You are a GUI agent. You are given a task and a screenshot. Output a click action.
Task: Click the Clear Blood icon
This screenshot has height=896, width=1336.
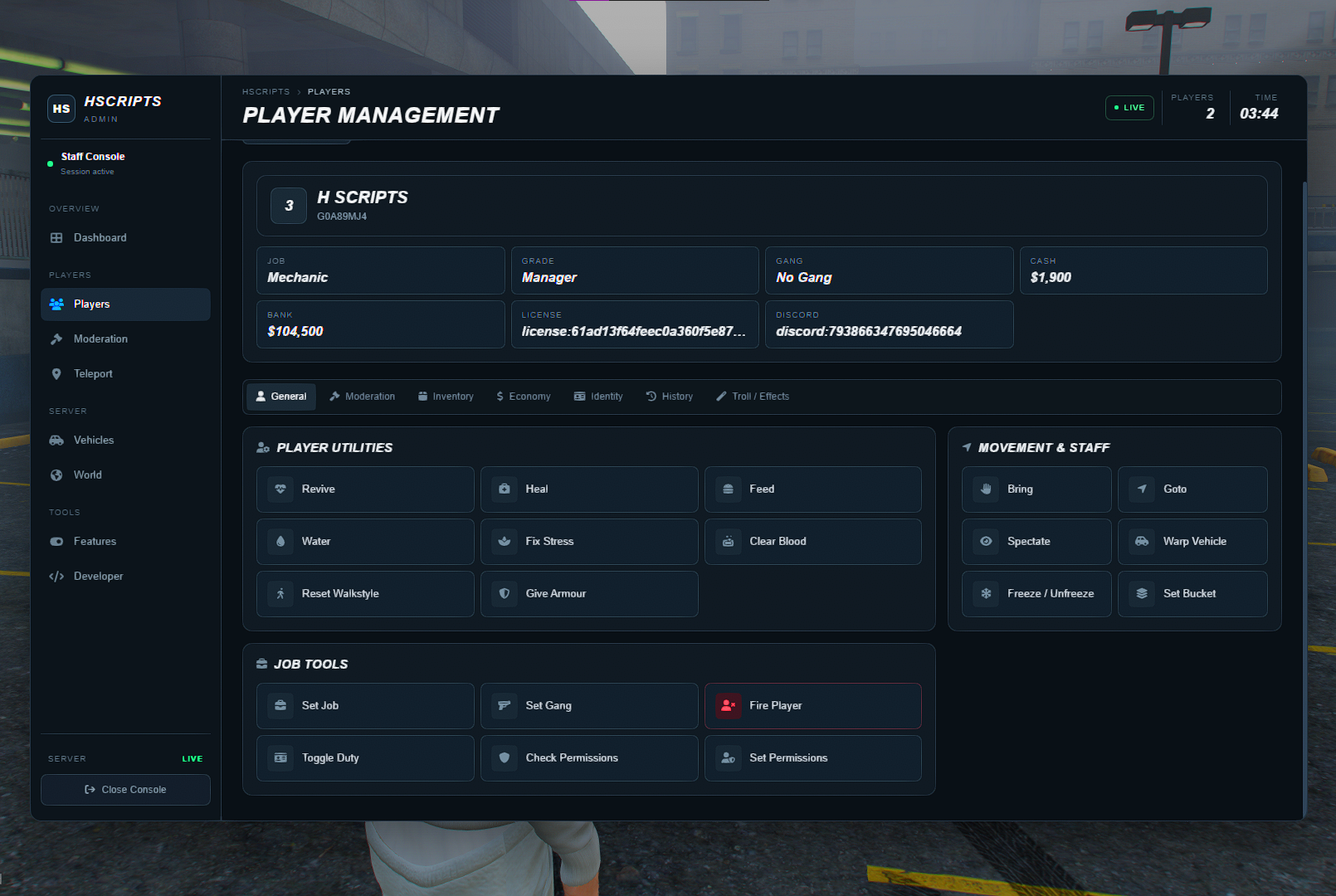tap(729, 542)
